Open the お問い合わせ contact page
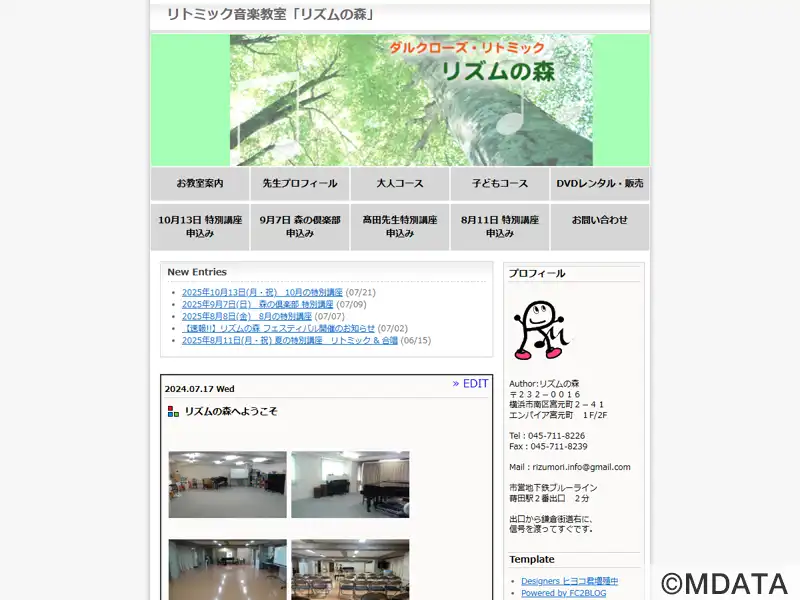The width and height of the screenshot is (800, 600). [600, 227]
